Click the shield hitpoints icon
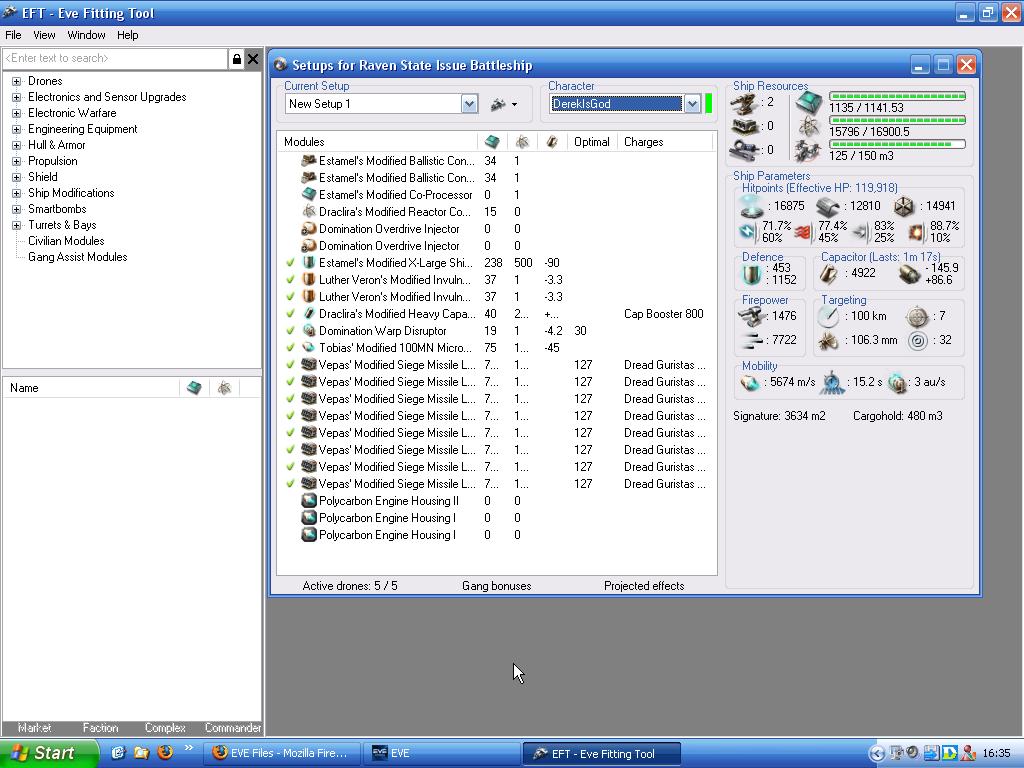 tap(751, 206)
